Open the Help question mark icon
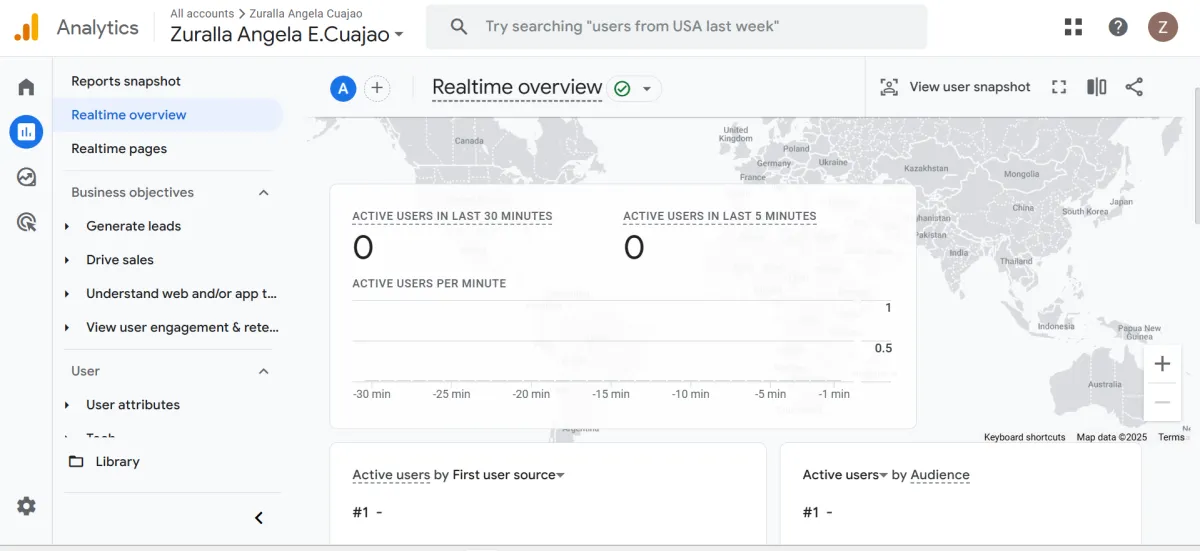Image resolution: width=1200 pixels, height=551 pixels. click(x=1118, y=27)
